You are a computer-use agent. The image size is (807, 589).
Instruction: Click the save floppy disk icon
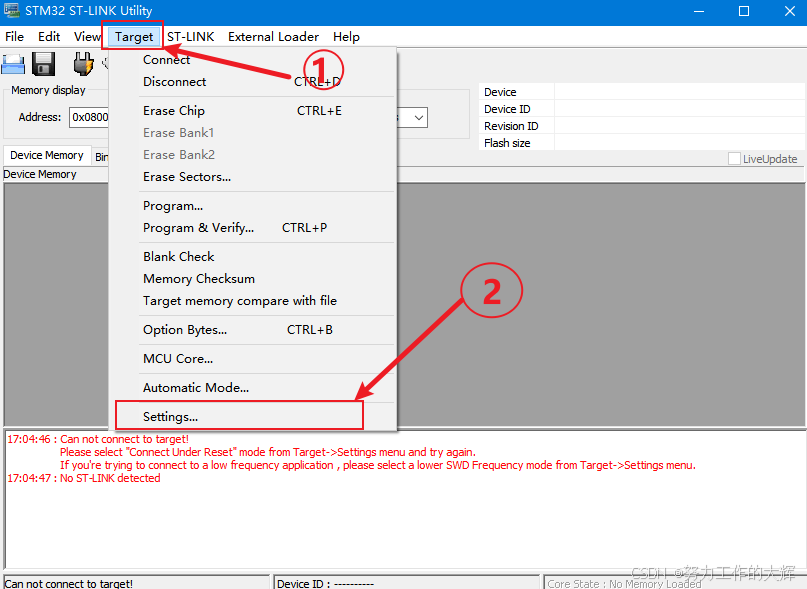point(44,64)
